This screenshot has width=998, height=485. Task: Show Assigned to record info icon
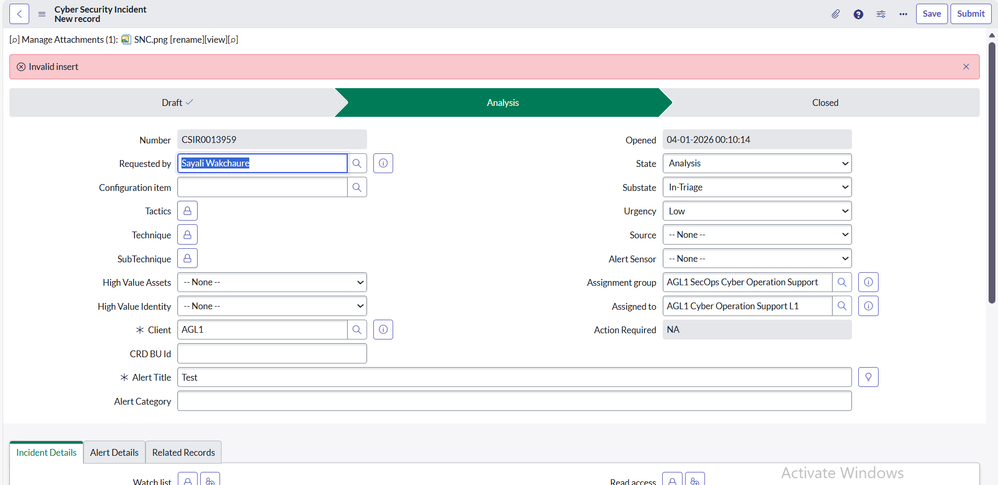pyautogui.click(x=869, y=306)
